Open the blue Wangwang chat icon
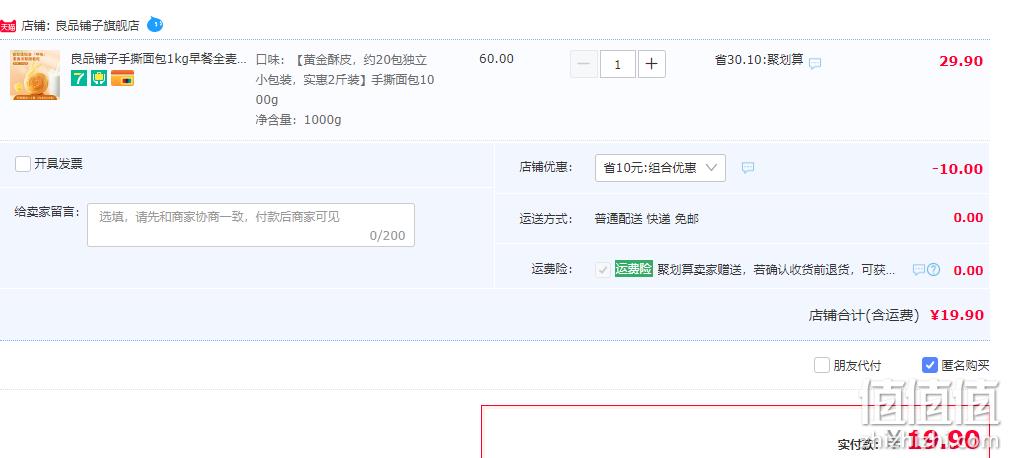 click(x=154, y=25)
